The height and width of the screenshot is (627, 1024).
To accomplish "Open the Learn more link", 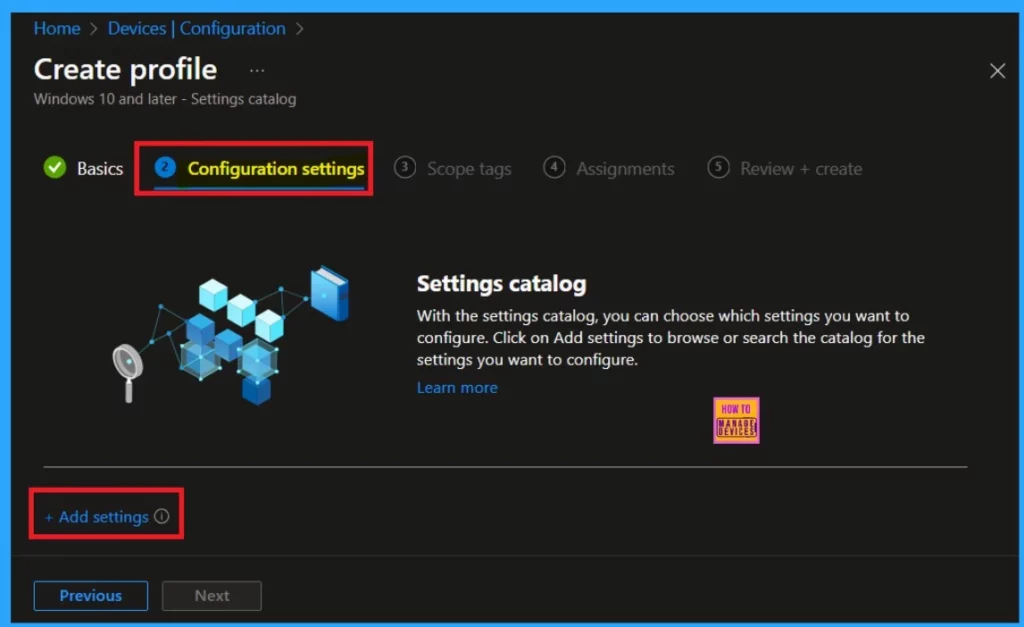I will [x=456, y=388].
